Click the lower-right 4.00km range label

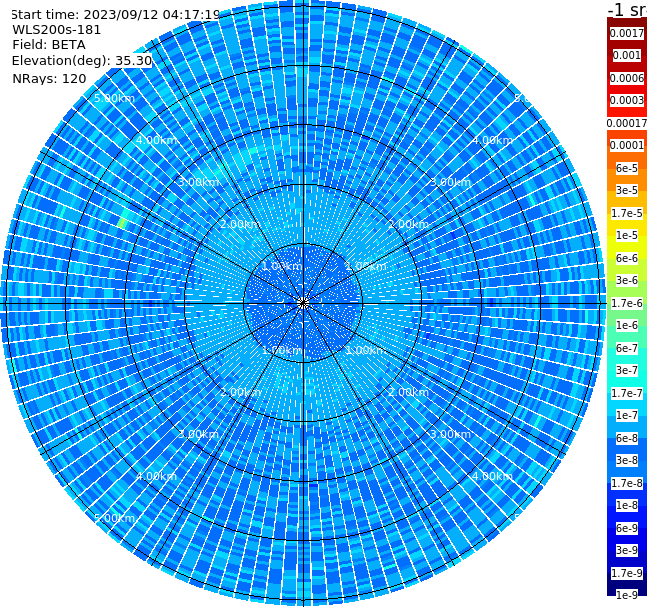point(492,476)
